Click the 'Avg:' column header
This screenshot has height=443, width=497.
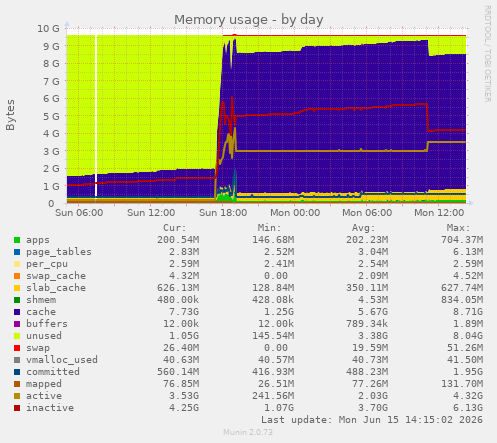(364, 228)
